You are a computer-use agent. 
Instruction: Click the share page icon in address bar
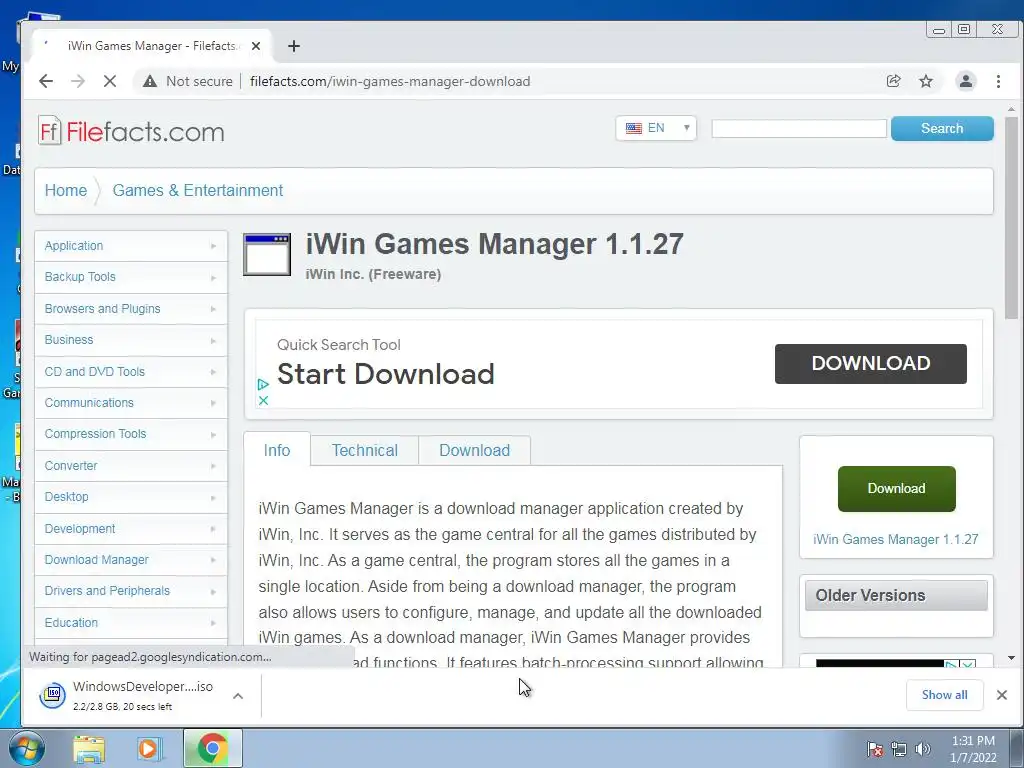tap(893, 81)
